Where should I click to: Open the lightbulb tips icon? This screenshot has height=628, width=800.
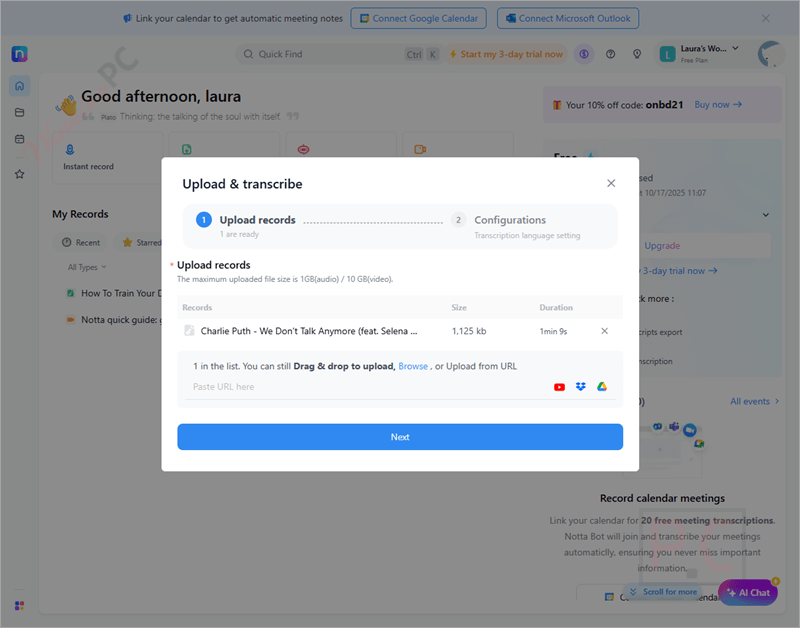click(x=637, y=54)
